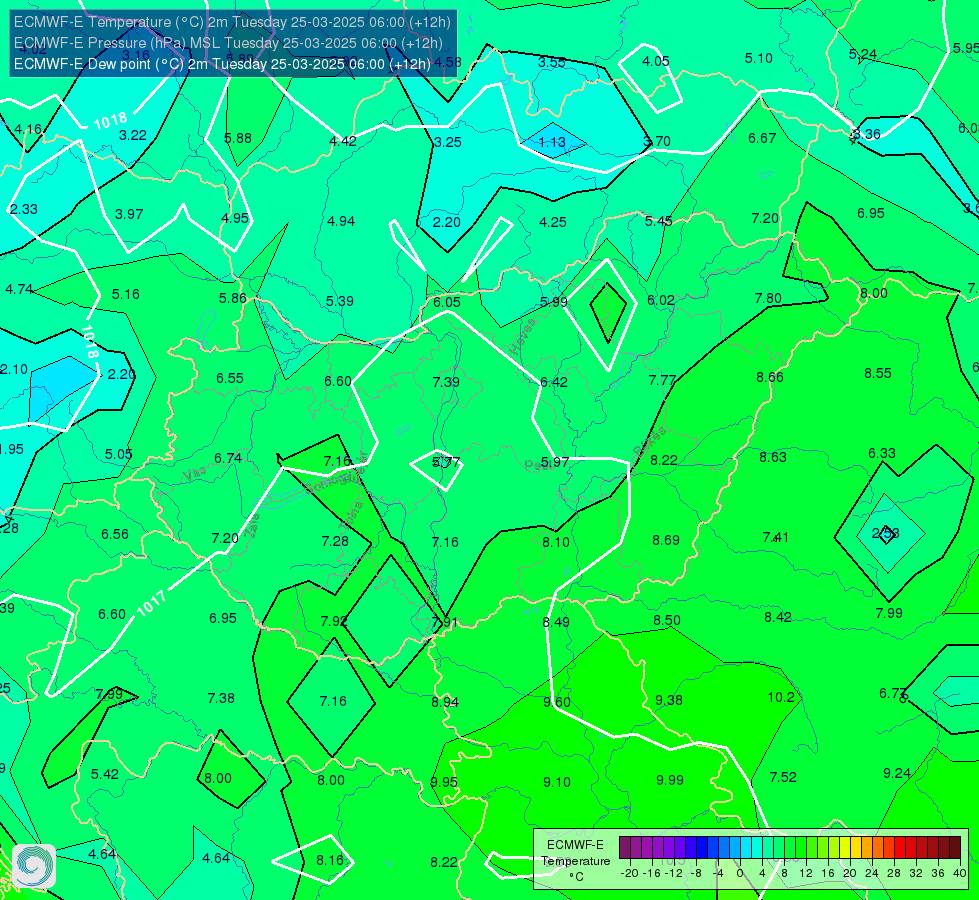The height and width of the screenshot is (900, 979).
Task: Click the temperature value 8.42
Action: tap(777, 618)
